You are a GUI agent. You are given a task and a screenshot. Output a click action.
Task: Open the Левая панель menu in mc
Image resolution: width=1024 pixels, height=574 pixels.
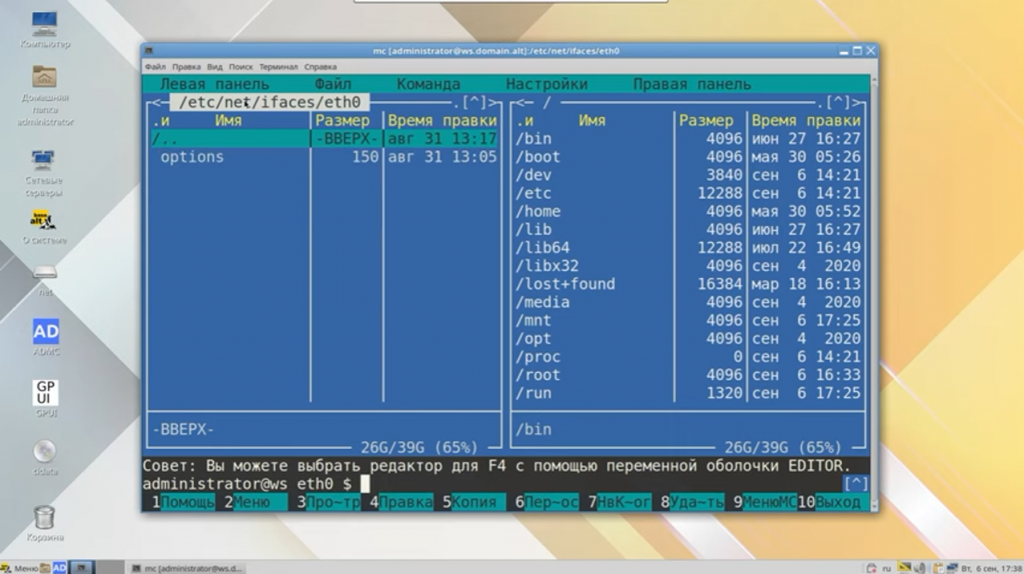point(214,85)
